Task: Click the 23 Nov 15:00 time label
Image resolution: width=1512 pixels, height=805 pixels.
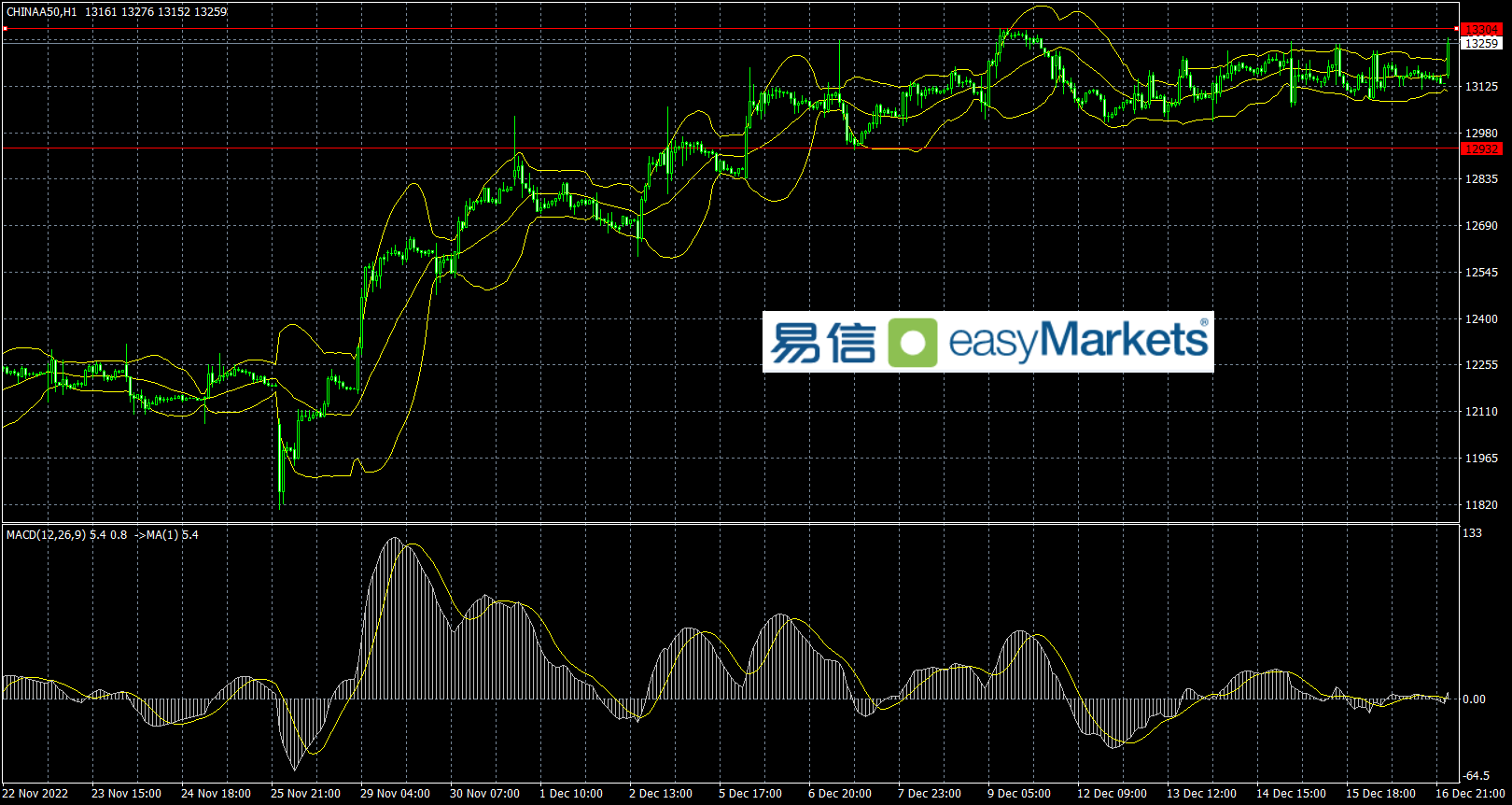Action: (x=126, y=794)
